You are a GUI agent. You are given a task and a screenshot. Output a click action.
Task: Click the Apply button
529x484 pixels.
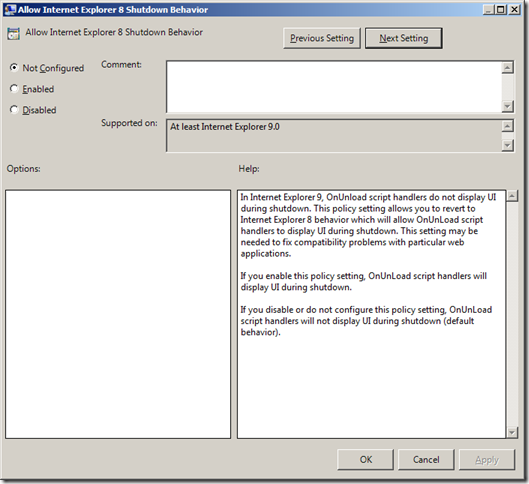coord(487,459)
